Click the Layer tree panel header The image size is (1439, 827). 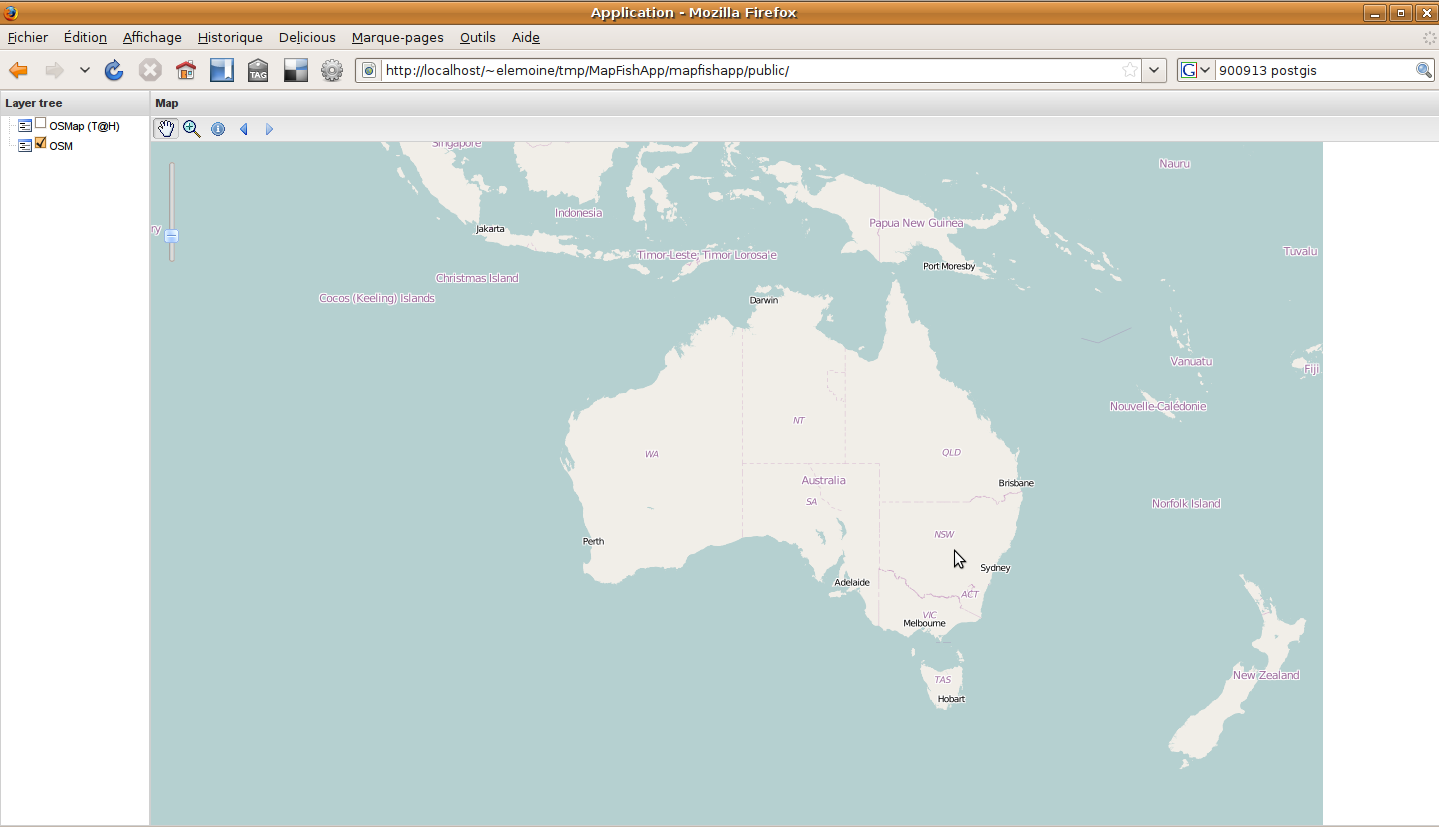(x=75, y=103)
